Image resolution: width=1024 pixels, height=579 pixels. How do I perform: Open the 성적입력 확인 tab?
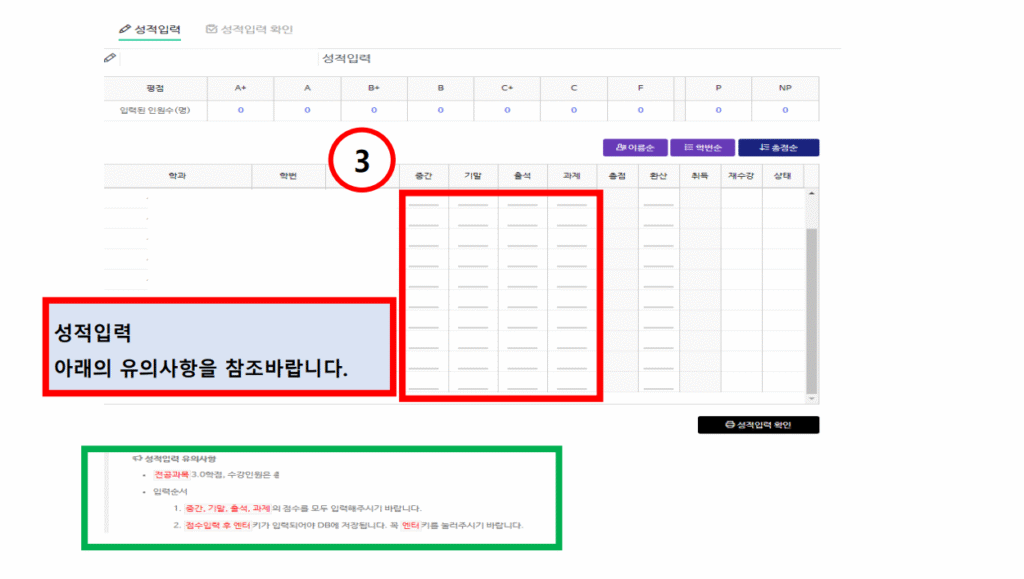tap(249, 29)
